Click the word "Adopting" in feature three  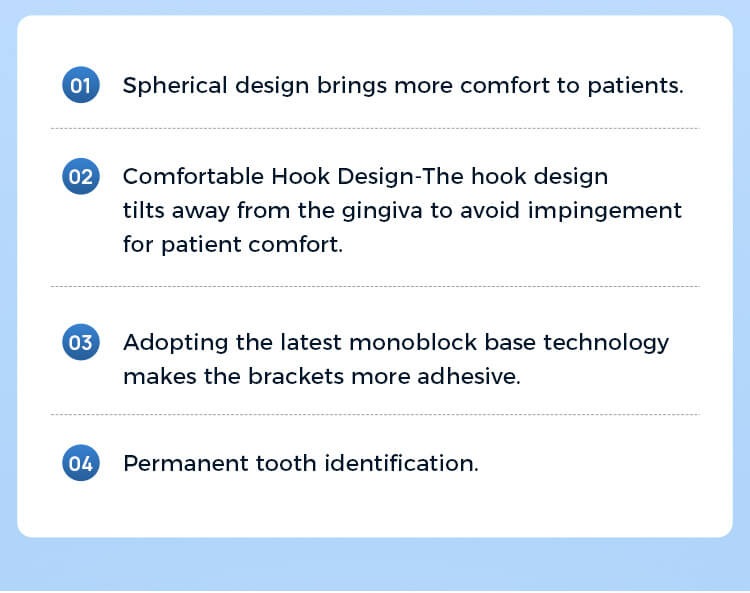171,343
